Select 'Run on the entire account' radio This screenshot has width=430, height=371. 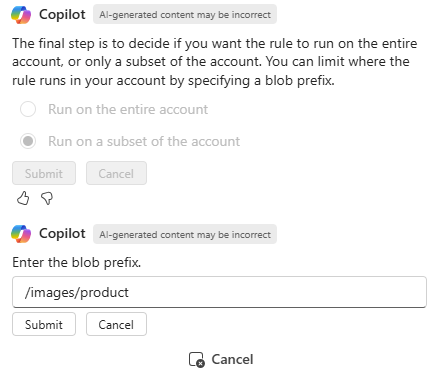[x=28, y=109]
